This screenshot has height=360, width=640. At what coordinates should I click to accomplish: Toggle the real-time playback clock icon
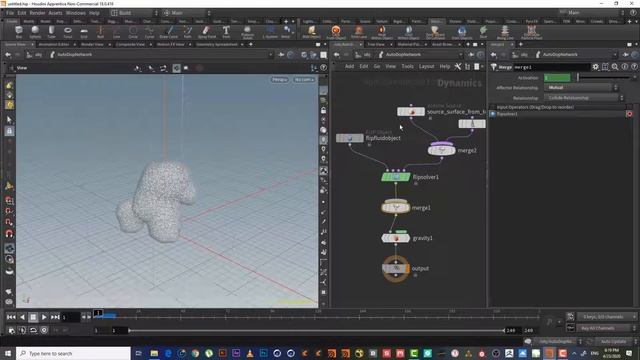tap(44, 330)
